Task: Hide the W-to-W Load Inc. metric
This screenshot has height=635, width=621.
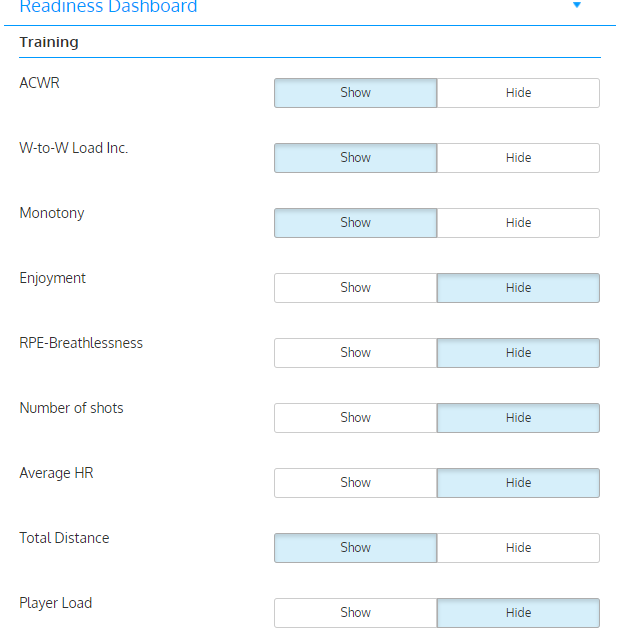Action: (518, 158)
